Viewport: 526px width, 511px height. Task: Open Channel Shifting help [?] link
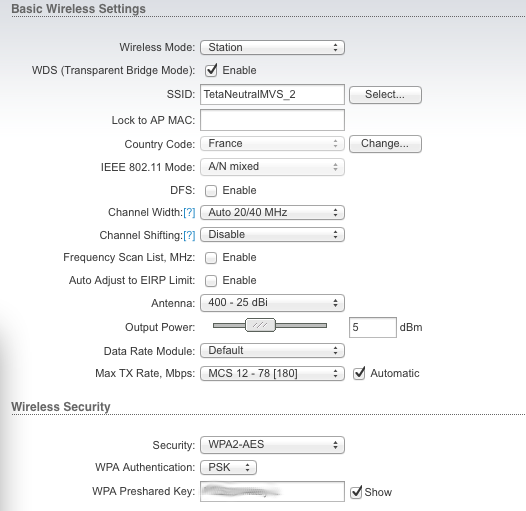click(189, 235)
